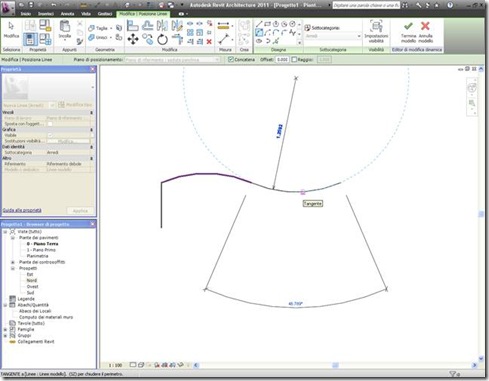The image size is (489, 381).
Task: Open the Inserisci ribbon tab
Action: pyautogui.click(x=46, y=14)
